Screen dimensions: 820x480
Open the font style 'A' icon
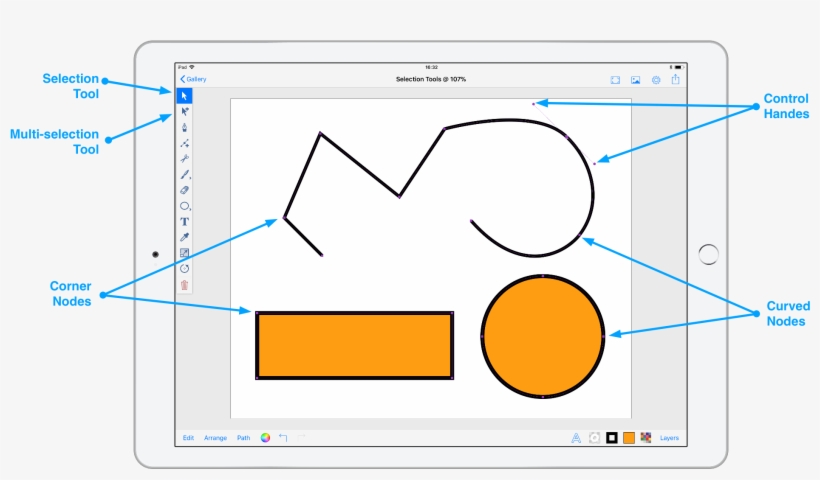576,438
